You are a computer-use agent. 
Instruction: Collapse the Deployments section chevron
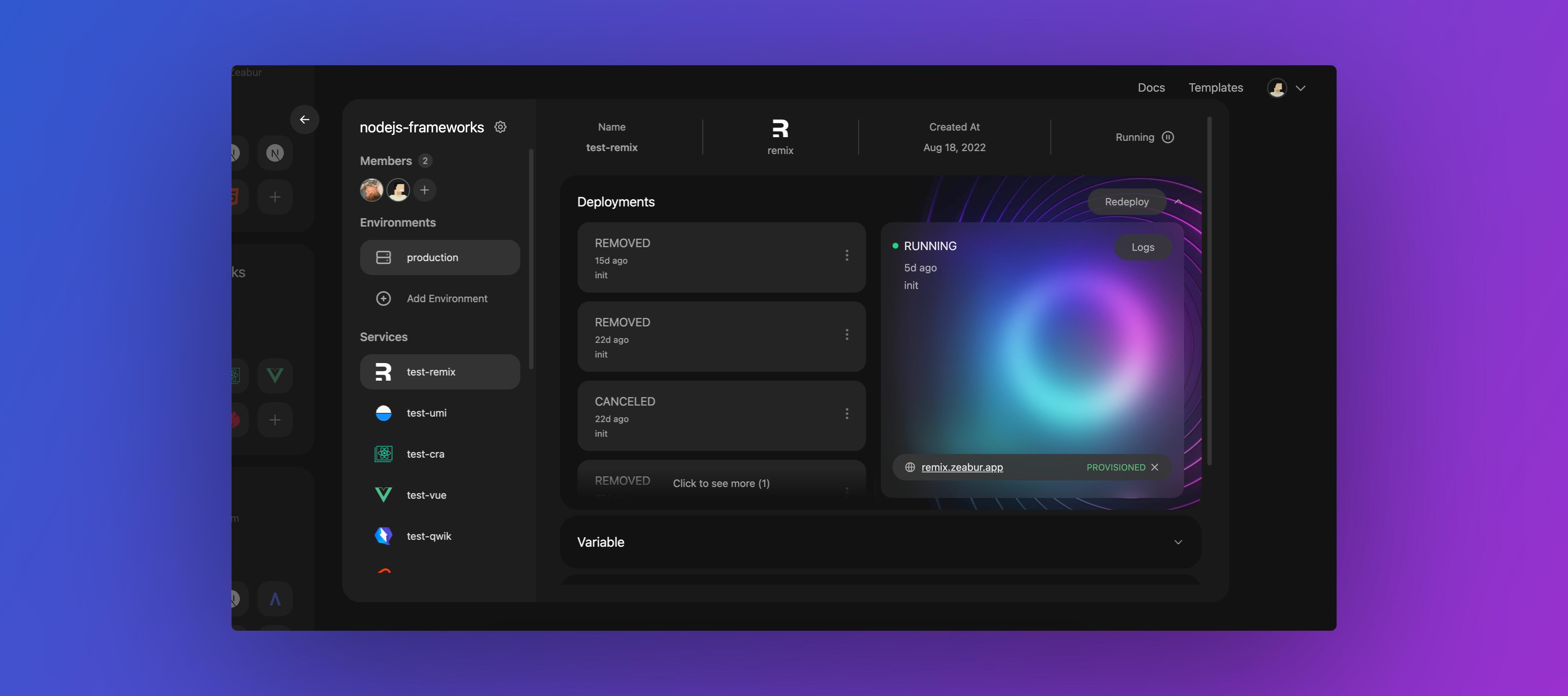(x=1179, y=202)
